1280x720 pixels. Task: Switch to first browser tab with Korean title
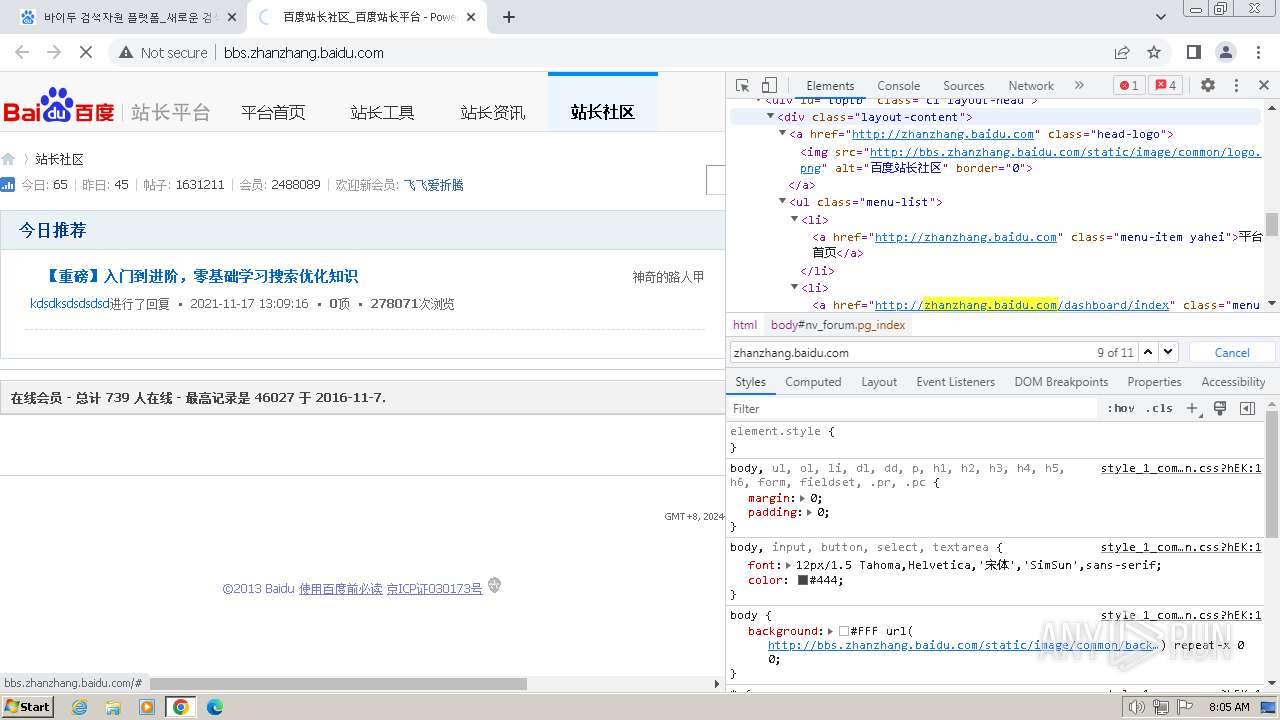coord(129,17)
